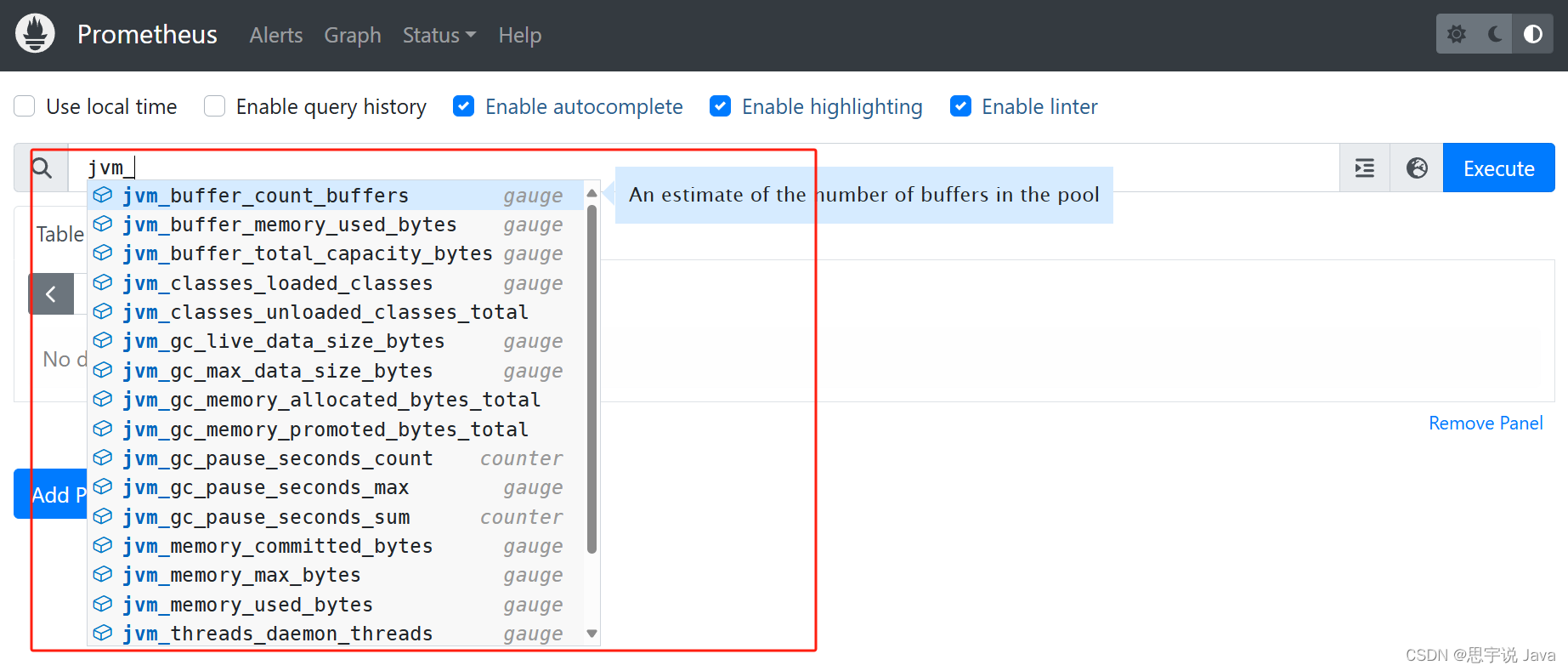Click the format expression icon
This screenshot has width=1568, height=671.
[1365, 168]
